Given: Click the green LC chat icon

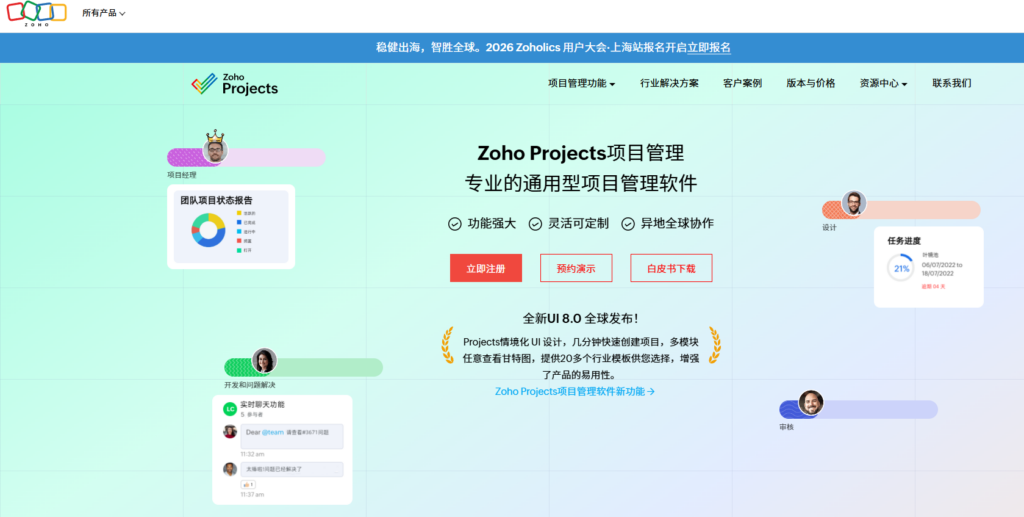Looking at the screenshot, I should [x=229, y=409].
